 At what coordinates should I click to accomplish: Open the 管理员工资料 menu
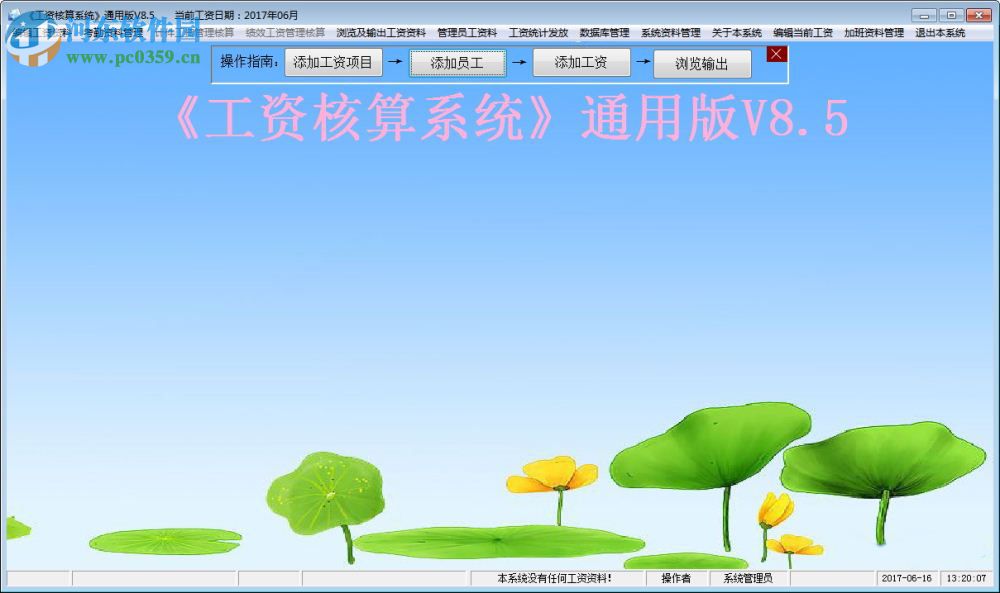pos(466,31)
